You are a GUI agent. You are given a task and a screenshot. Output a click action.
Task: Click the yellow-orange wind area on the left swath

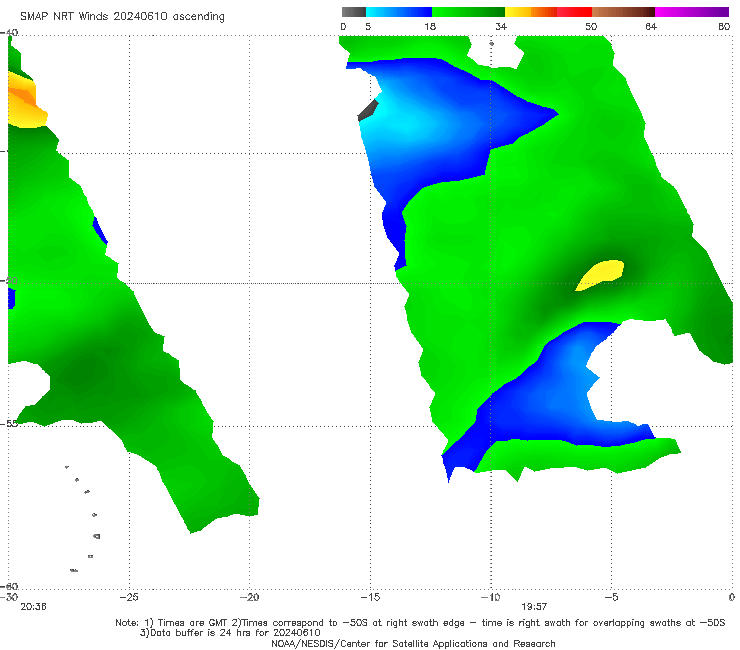(x=26, y=100)
